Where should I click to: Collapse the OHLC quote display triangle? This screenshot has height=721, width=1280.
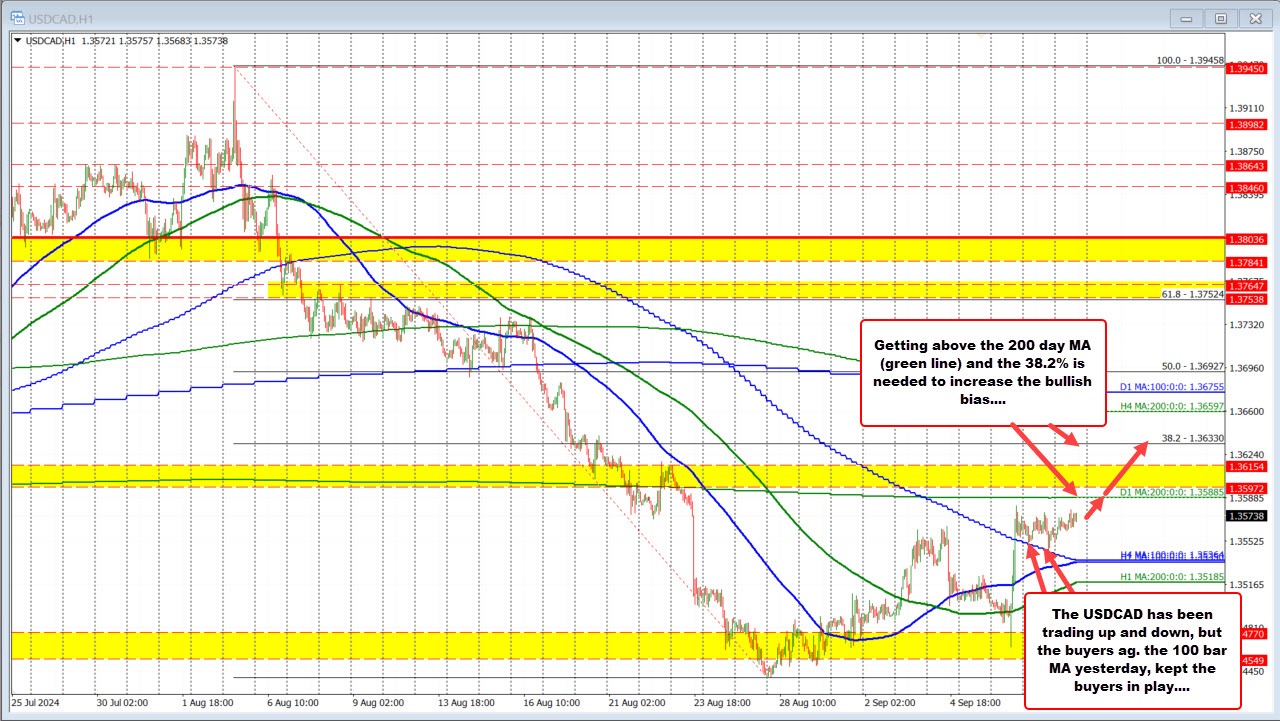18,41
